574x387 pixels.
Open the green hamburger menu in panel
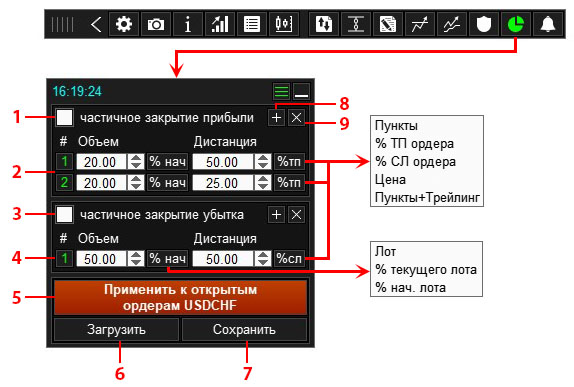tap(282, 91)
